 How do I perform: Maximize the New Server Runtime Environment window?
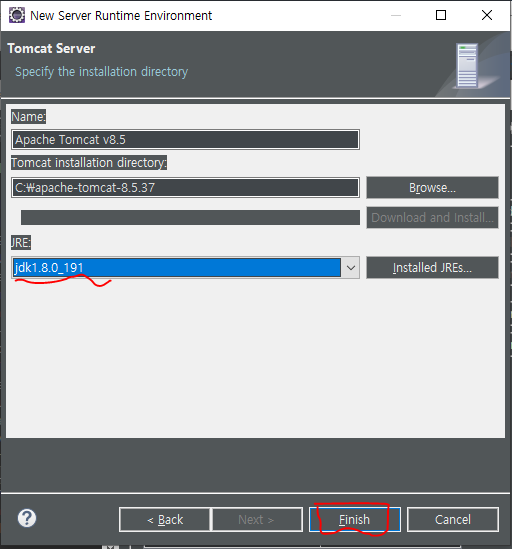441,15
